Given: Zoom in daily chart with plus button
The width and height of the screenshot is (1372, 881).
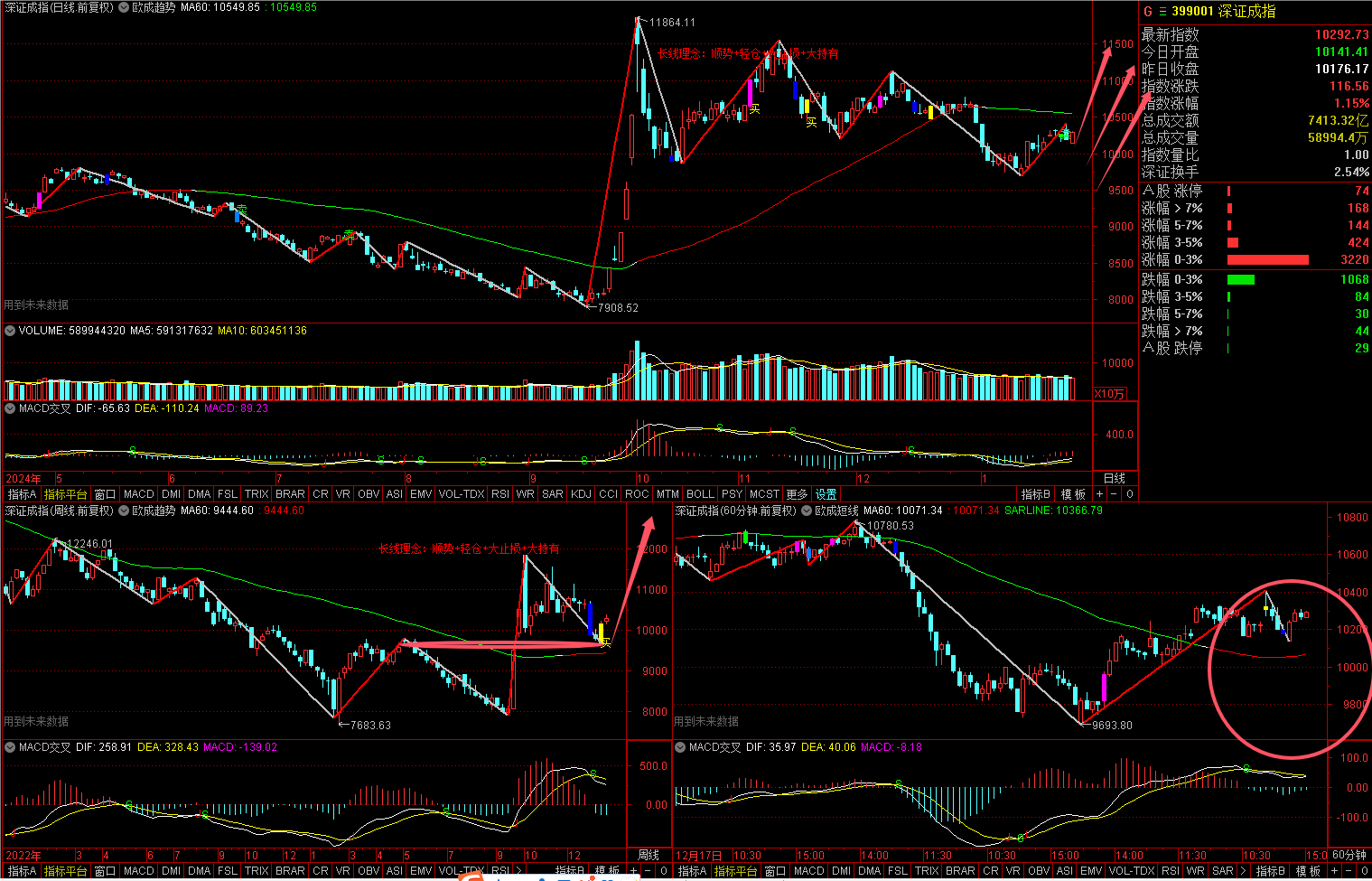Looking at the screenshot, I should click(1099, 494).
